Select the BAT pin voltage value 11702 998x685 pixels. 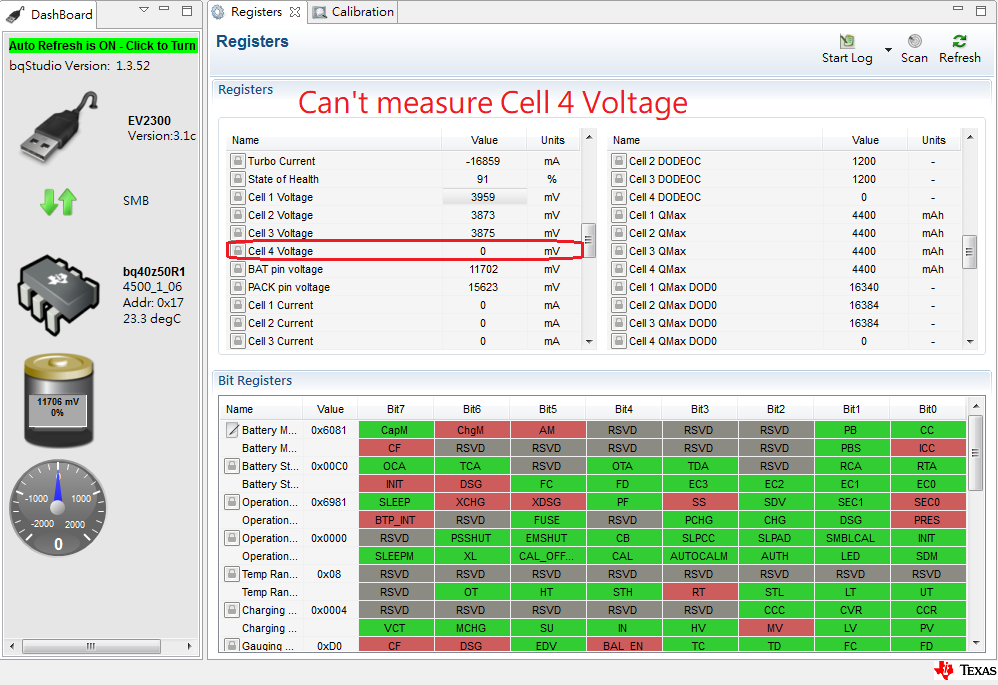tap(483, 269)
